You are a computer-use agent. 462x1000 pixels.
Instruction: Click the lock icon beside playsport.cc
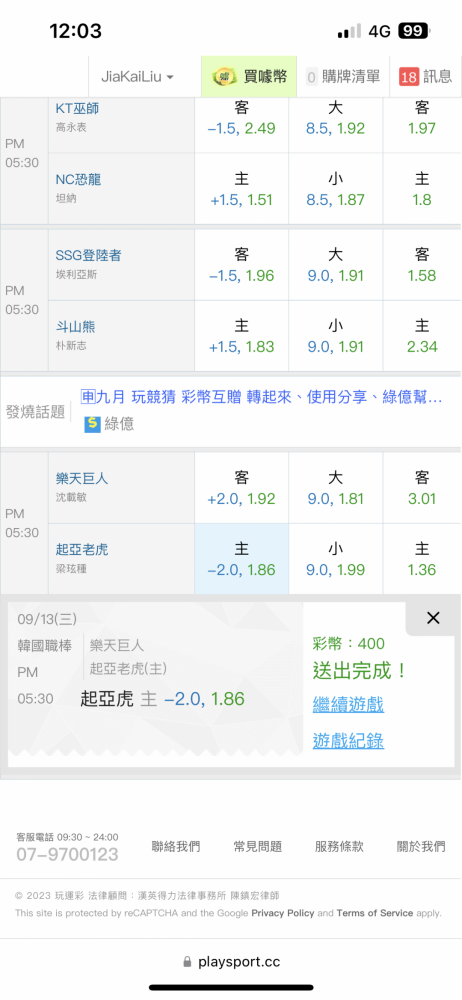click(187, 962)
